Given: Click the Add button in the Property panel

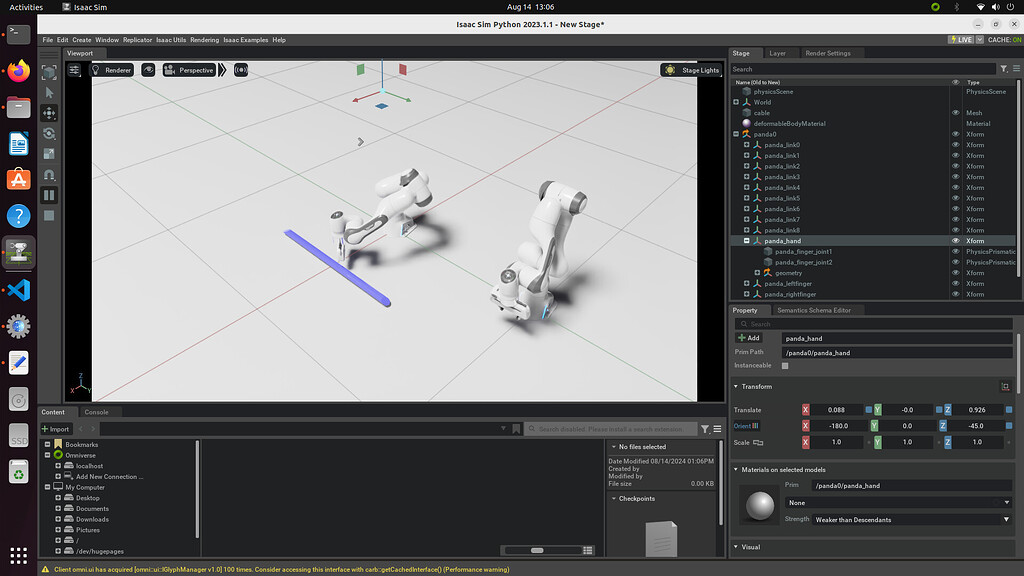Looking at the screenshot, I should 749,338.
